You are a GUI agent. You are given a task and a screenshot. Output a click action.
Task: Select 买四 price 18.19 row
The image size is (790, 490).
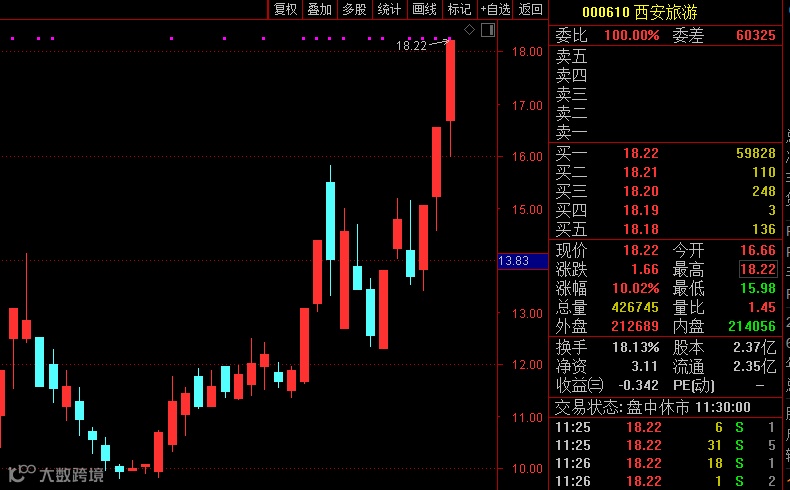[666, 210]
